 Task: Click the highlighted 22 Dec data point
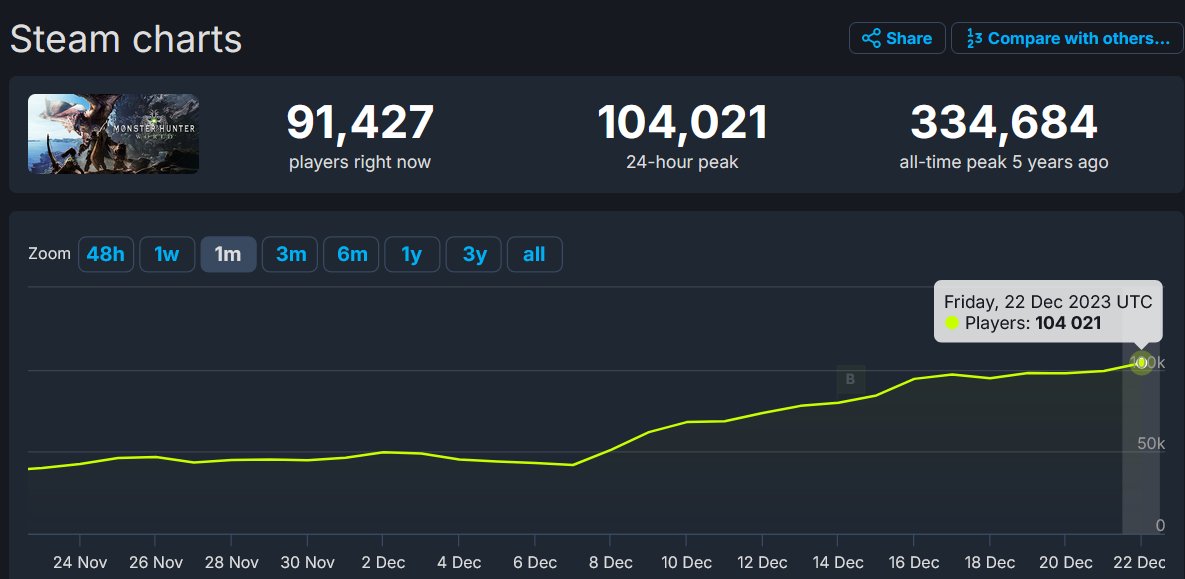[x=1141, y=363]
